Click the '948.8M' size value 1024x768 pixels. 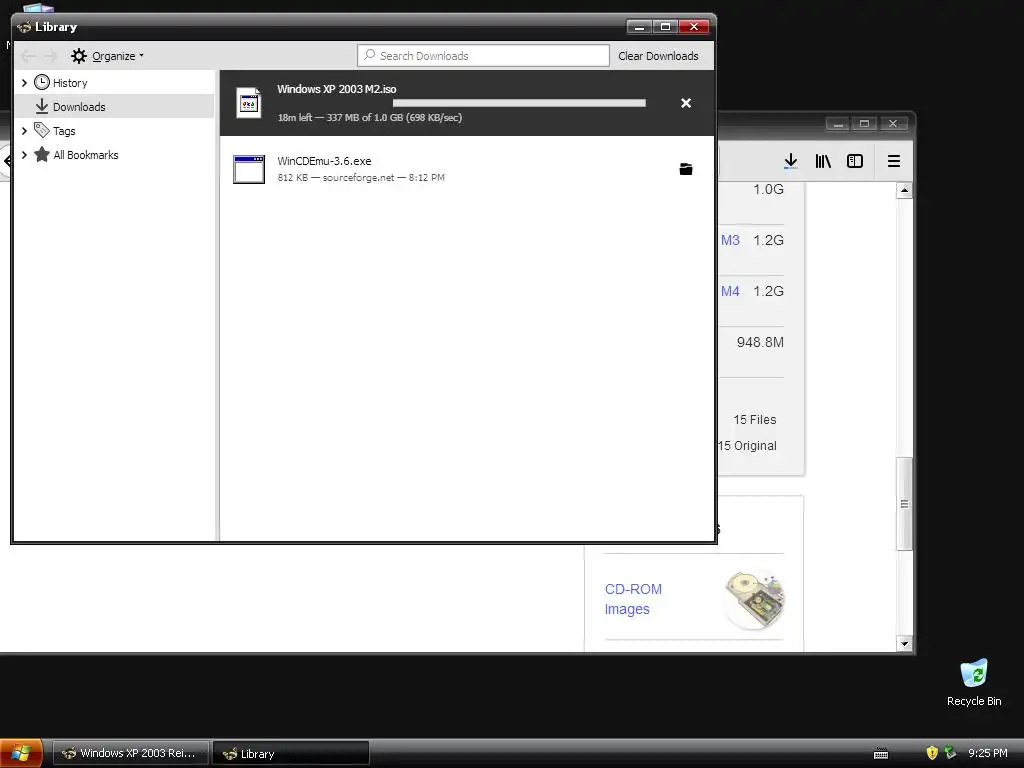(x=760, y=342)
